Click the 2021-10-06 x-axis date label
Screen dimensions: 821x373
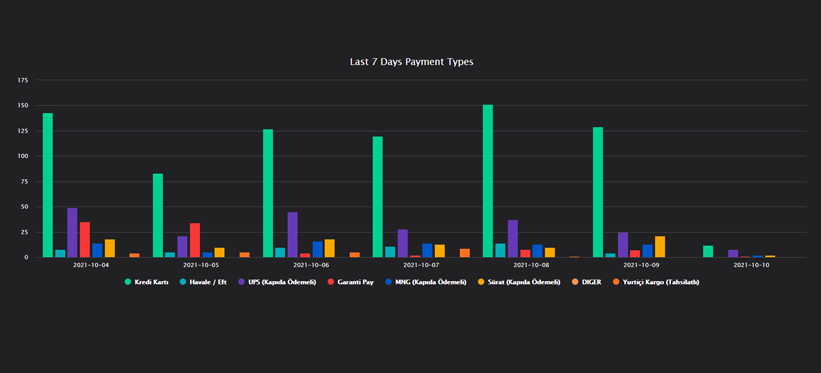(312, 266)
